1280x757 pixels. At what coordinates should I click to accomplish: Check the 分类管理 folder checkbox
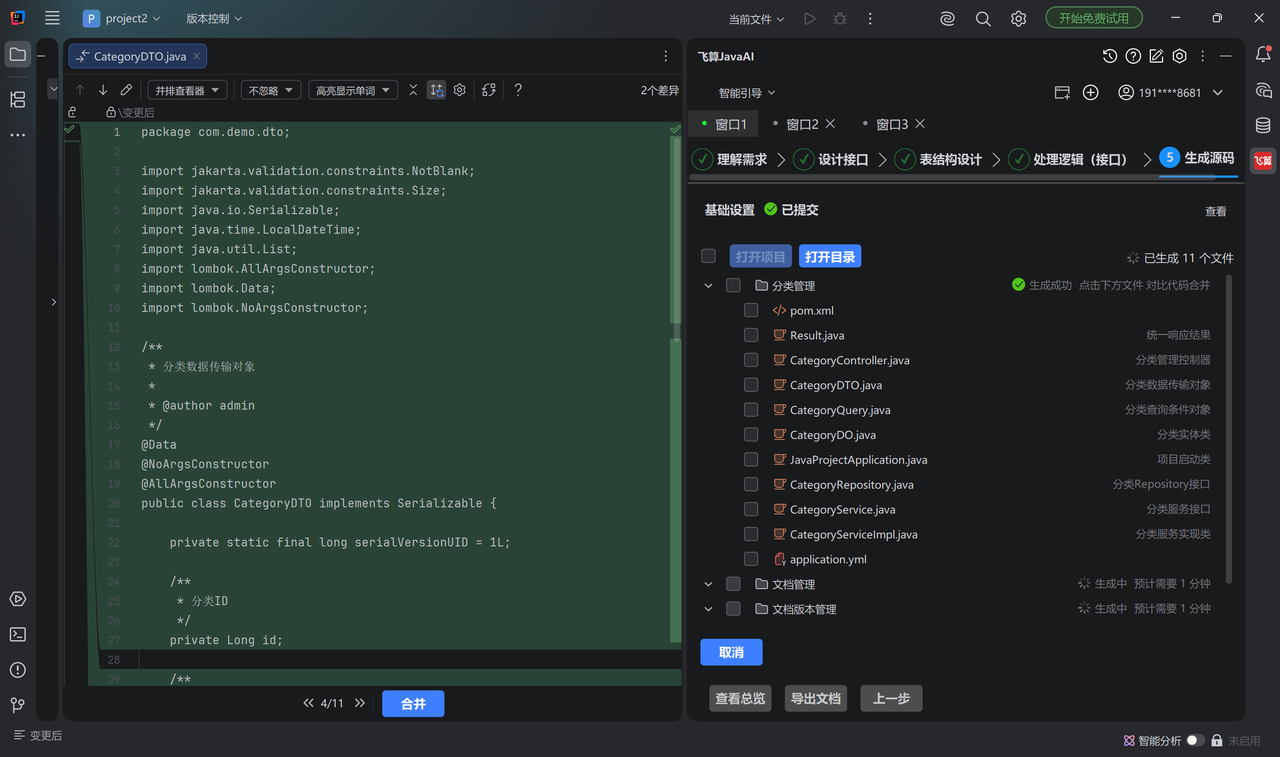(733, 285)
